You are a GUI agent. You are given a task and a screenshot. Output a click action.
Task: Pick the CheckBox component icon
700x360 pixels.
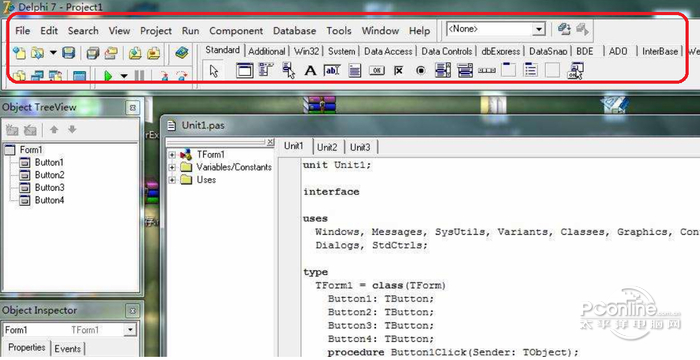point(399,70)
